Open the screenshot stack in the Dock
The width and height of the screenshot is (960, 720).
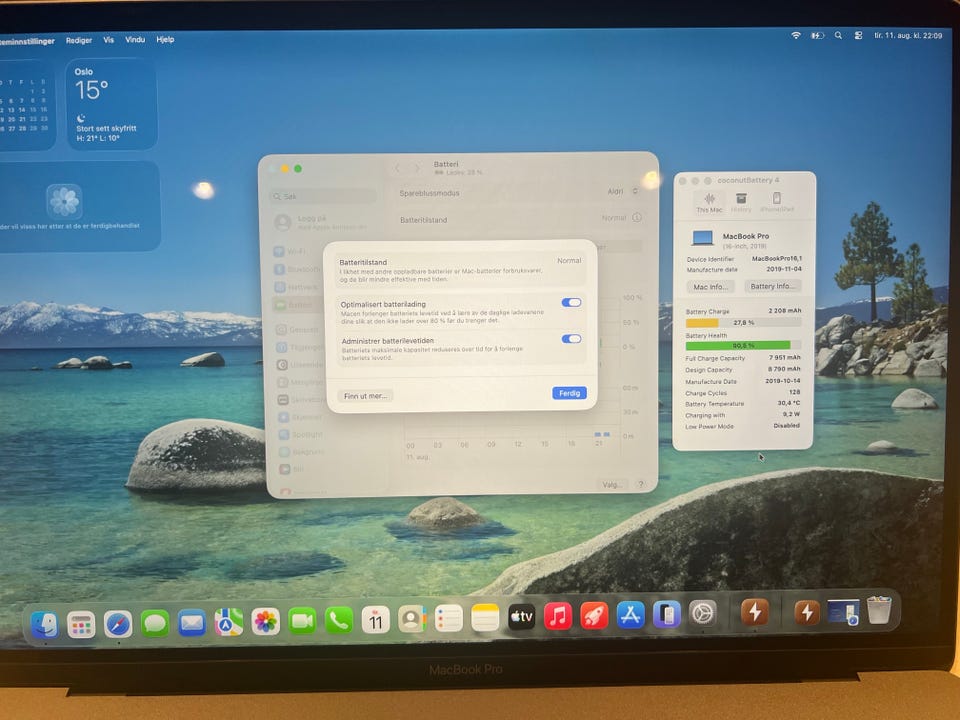pos(843,611)
